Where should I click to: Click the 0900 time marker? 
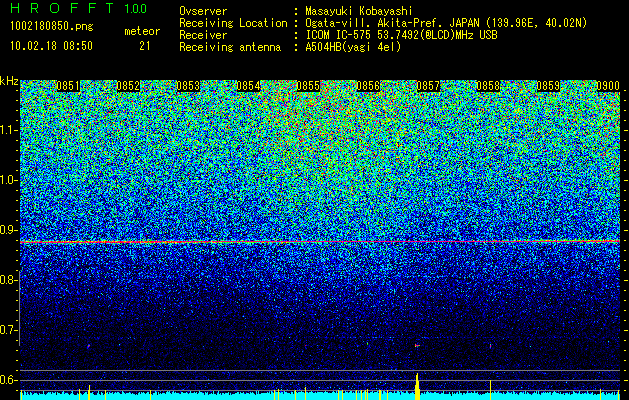click(x=608, y=86)
